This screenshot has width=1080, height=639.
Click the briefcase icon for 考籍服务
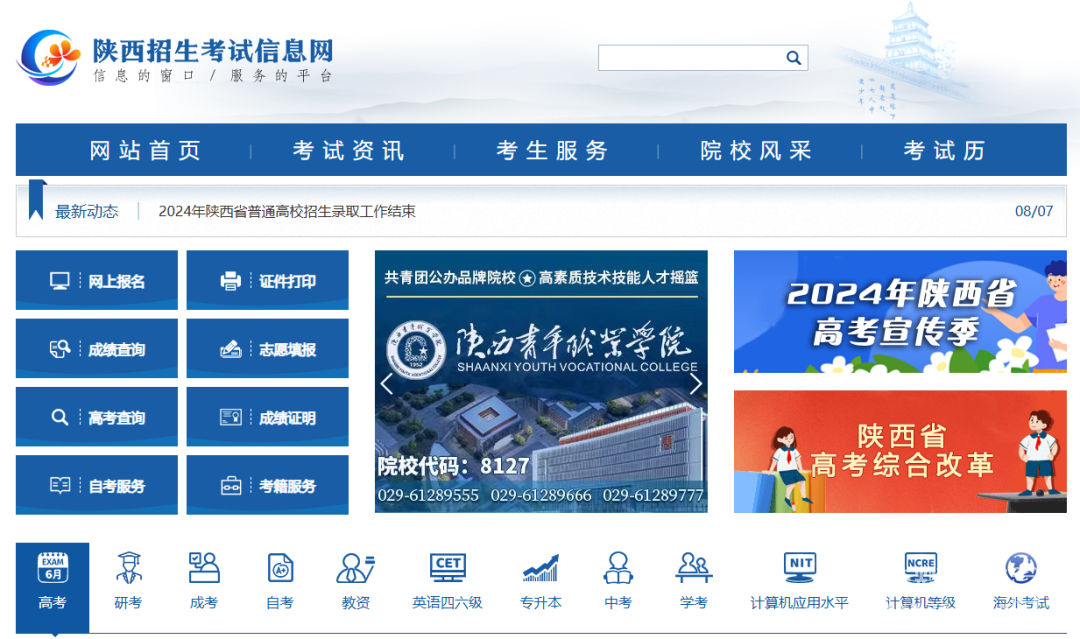231,485
